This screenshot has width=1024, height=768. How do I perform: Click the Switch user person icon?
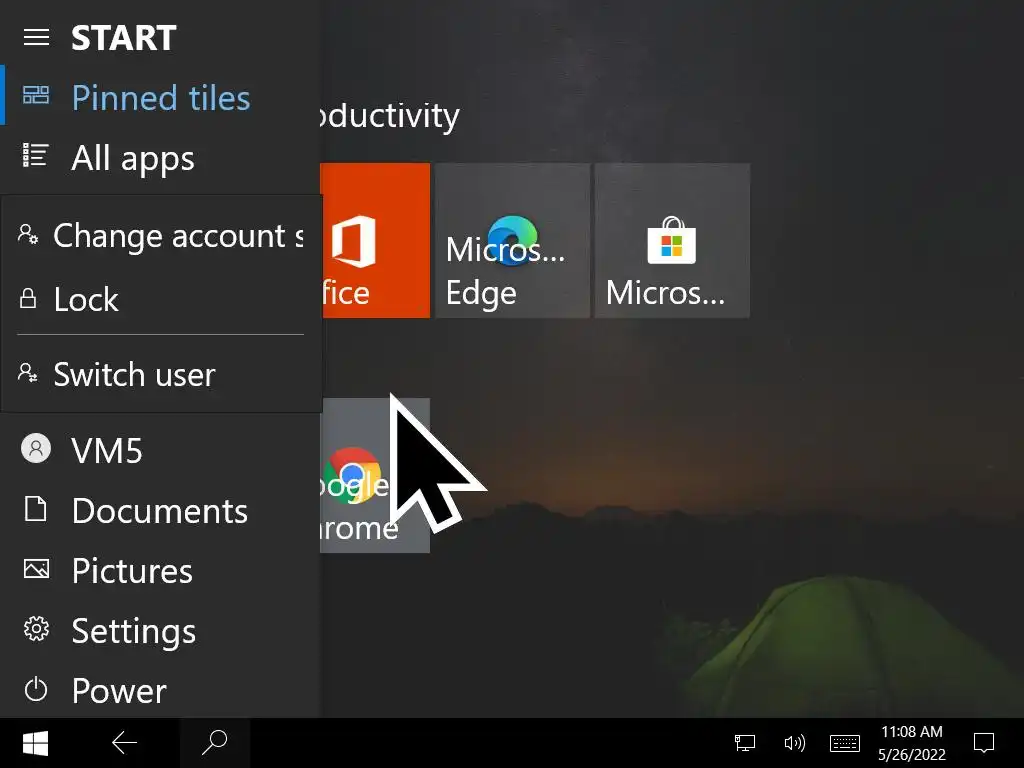27,373
